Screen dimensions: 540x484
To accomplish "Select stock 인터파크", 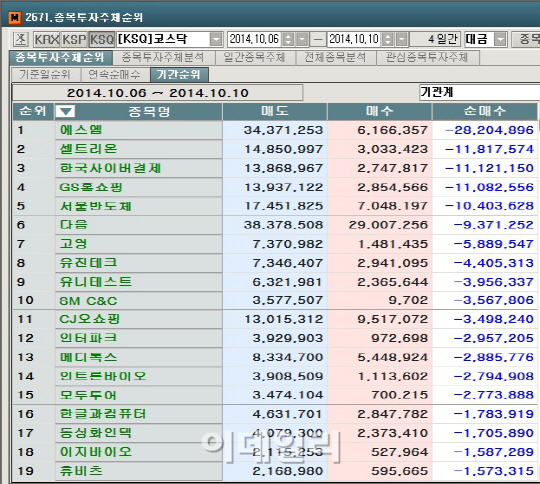I will coord(89,338).
